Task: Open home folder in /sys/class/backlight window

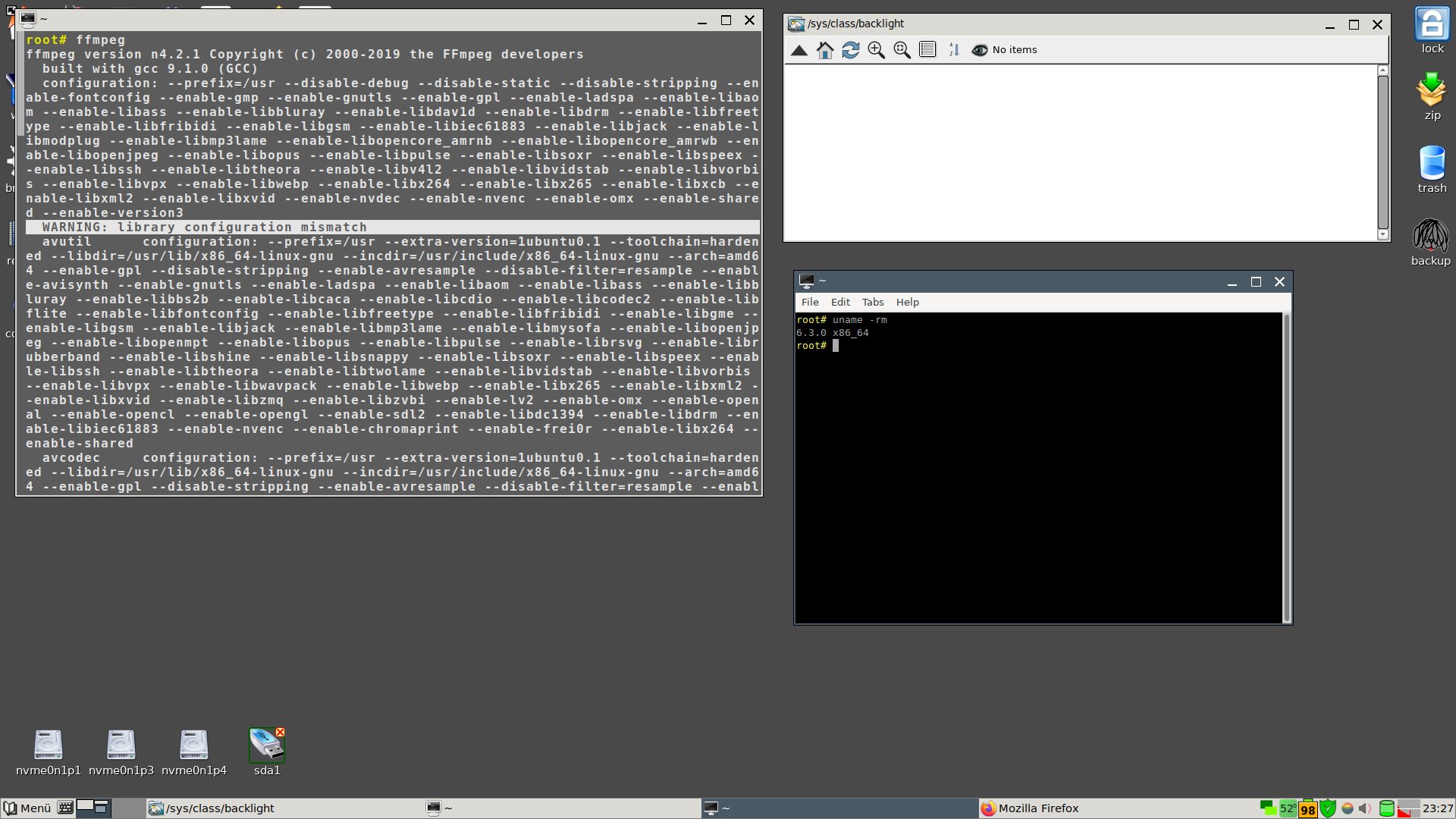Action: click(825, 50)
